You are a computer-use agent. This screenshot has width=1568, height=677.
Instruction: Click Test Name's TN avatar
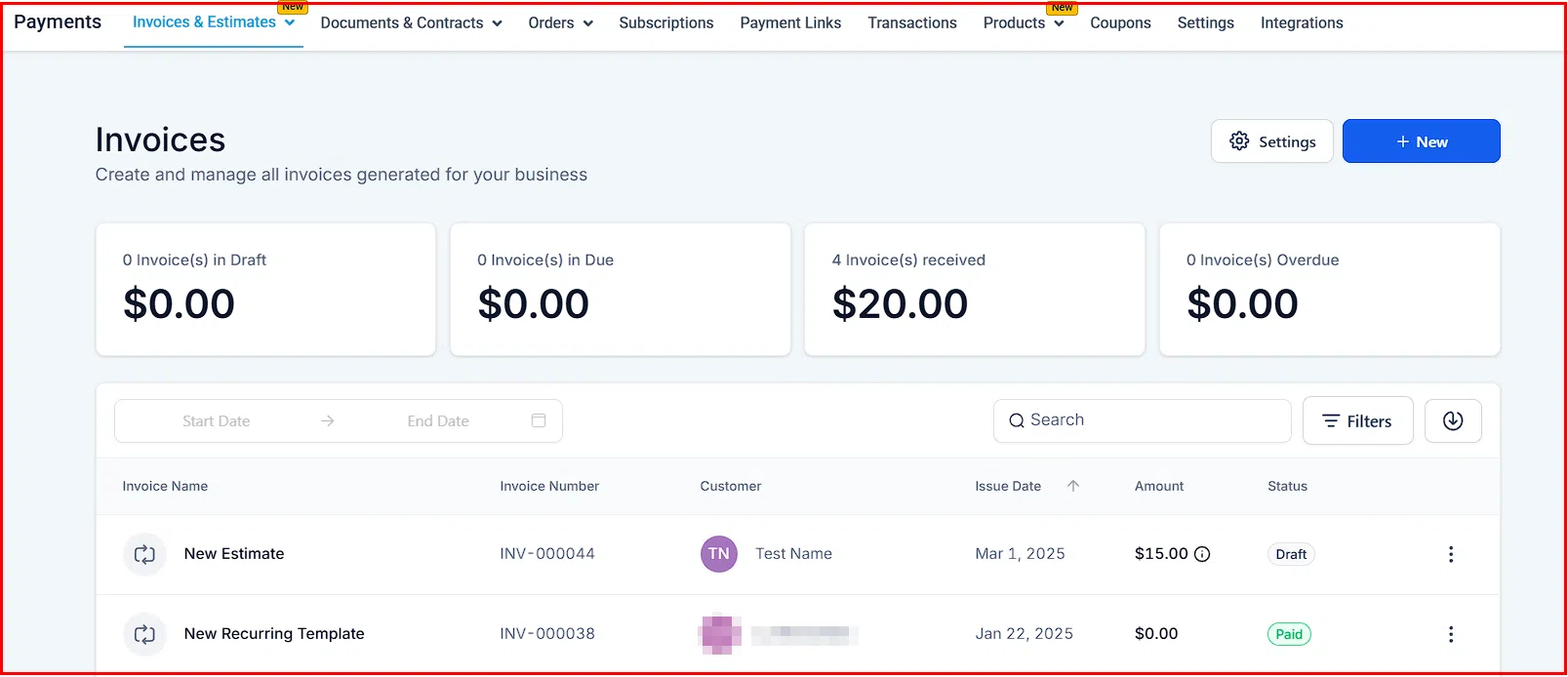pyautogui.click(x=718, y=553)
